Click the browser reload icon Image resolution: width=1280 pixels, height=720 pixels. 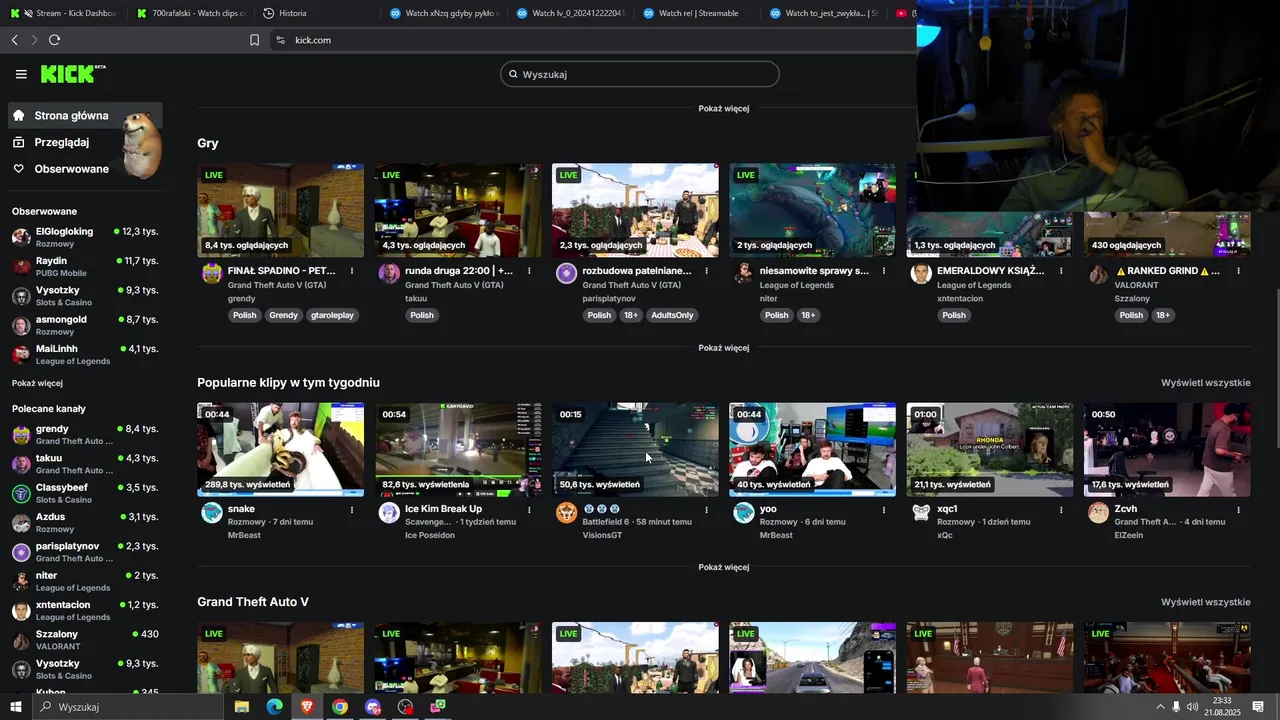(54, 40)
